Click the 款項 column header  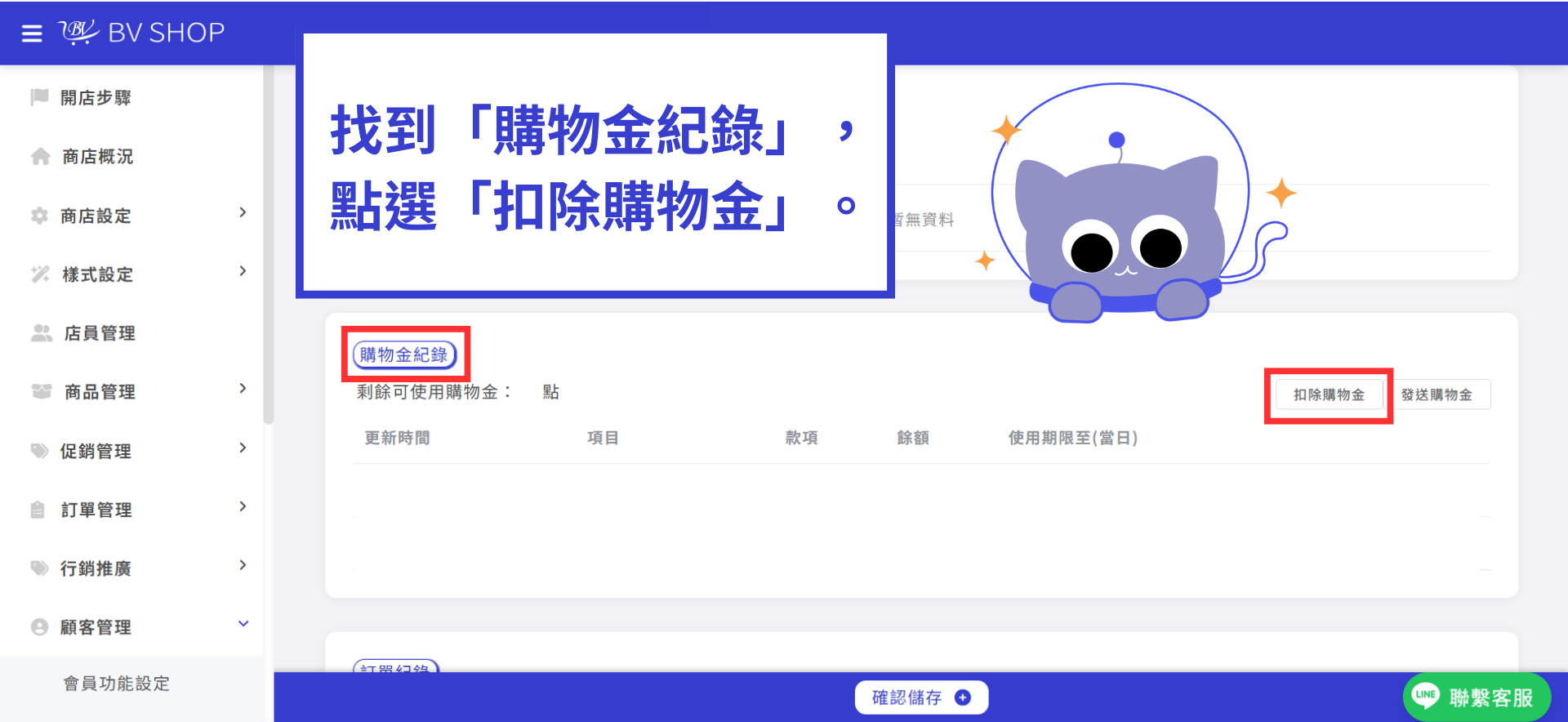[x=801, y=438]
